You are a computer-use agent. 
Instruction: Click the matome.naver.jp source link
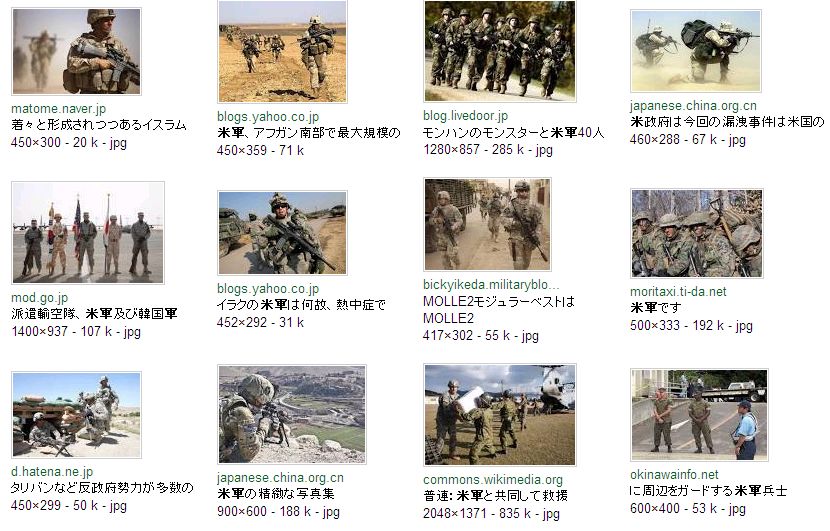[x=58, y=109]
